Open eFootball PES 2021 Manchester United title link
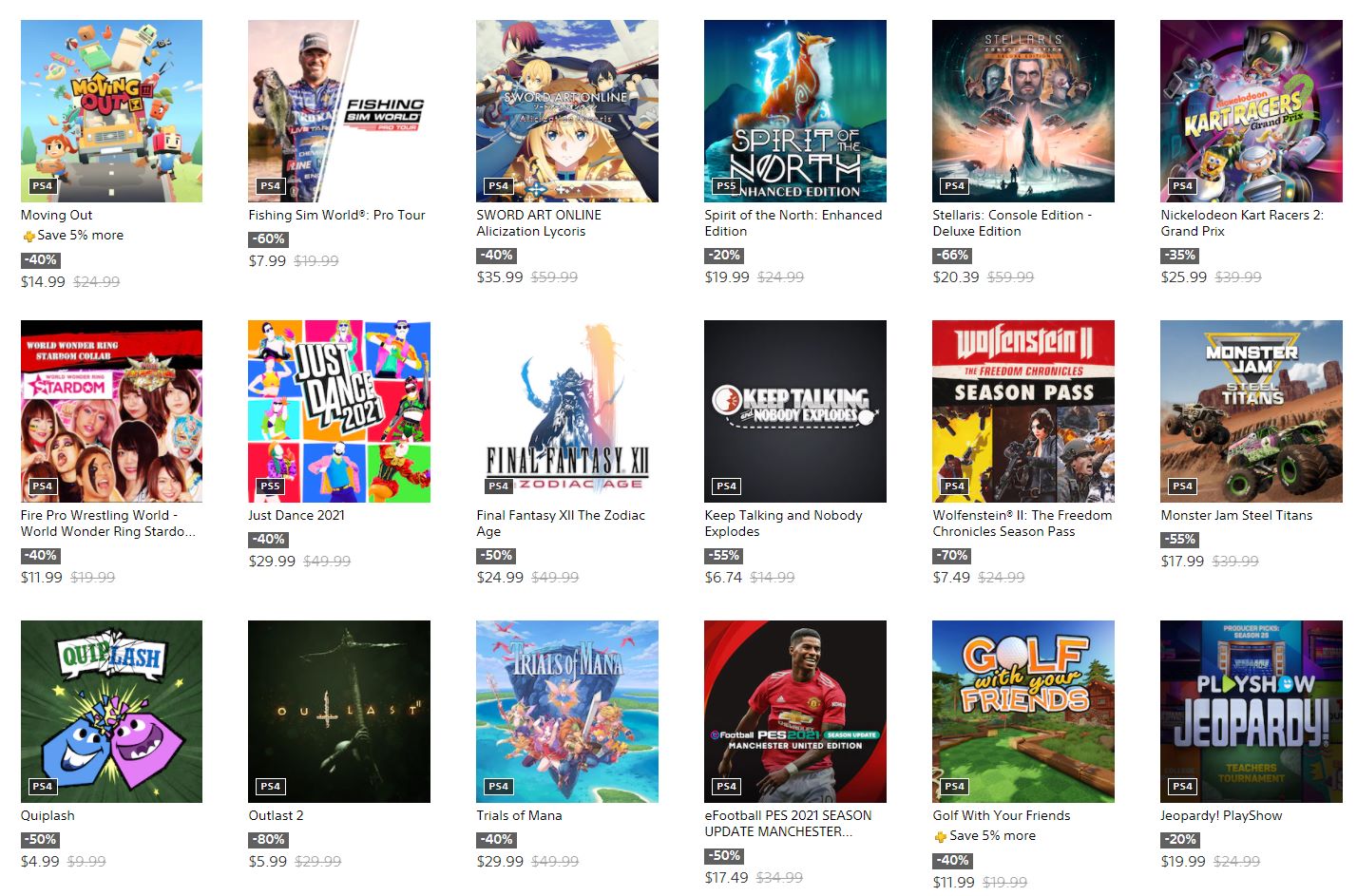This screenshot has width=1357, height=896. pos(788,824)
